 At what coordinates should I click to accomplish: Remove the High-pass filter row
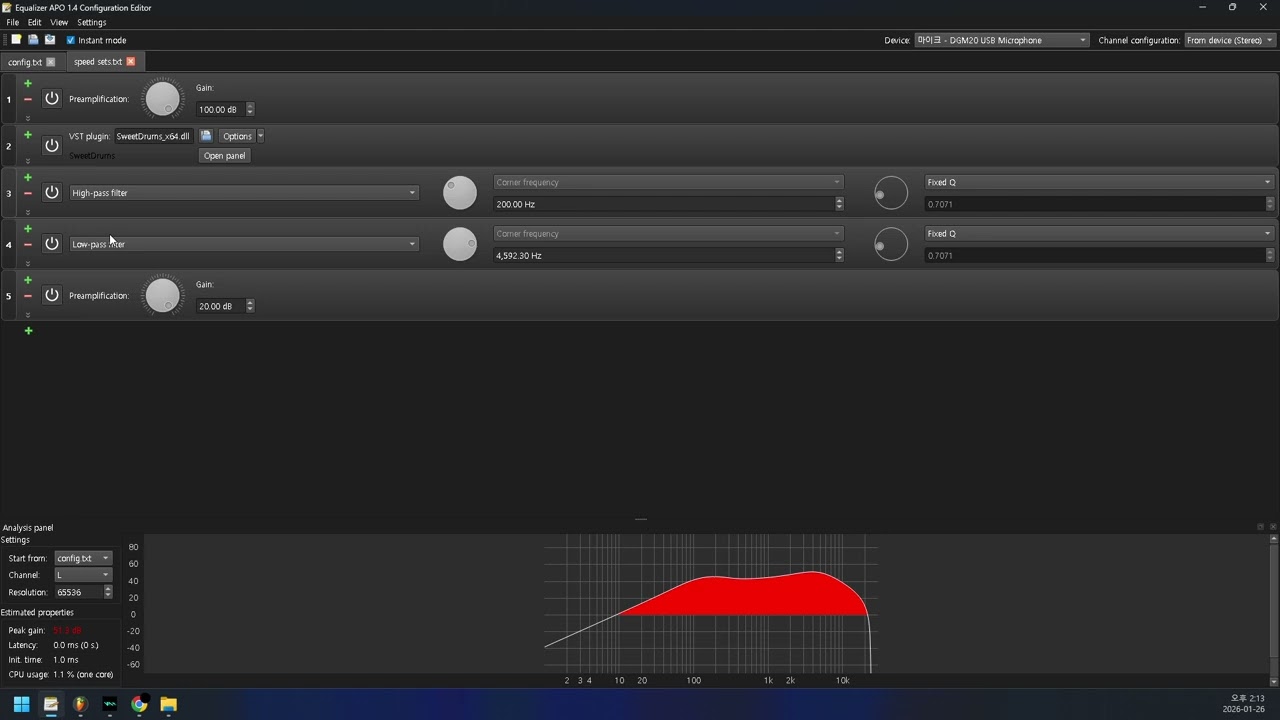28,193
